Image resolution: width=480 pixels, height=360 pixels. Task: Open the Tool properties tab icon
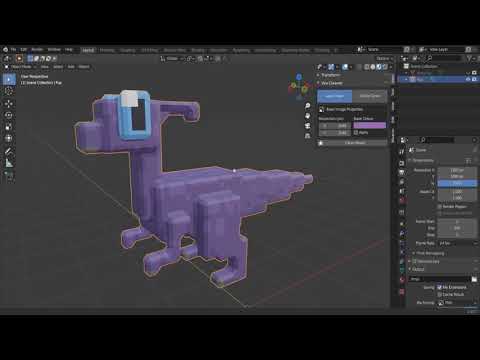point(402,151)
